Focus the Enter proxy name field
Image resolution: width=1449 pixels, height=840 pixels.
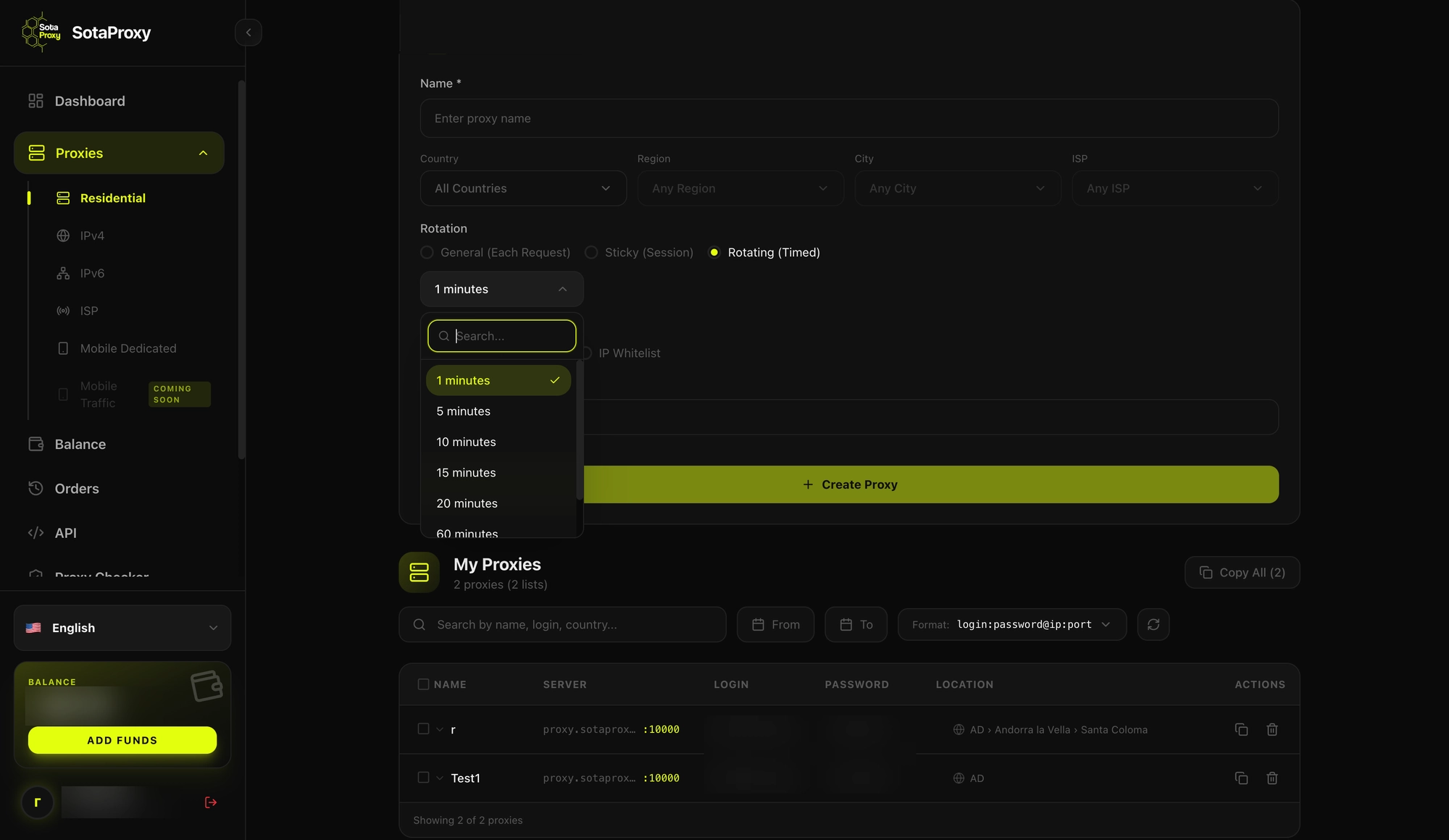tap(849, 119)
